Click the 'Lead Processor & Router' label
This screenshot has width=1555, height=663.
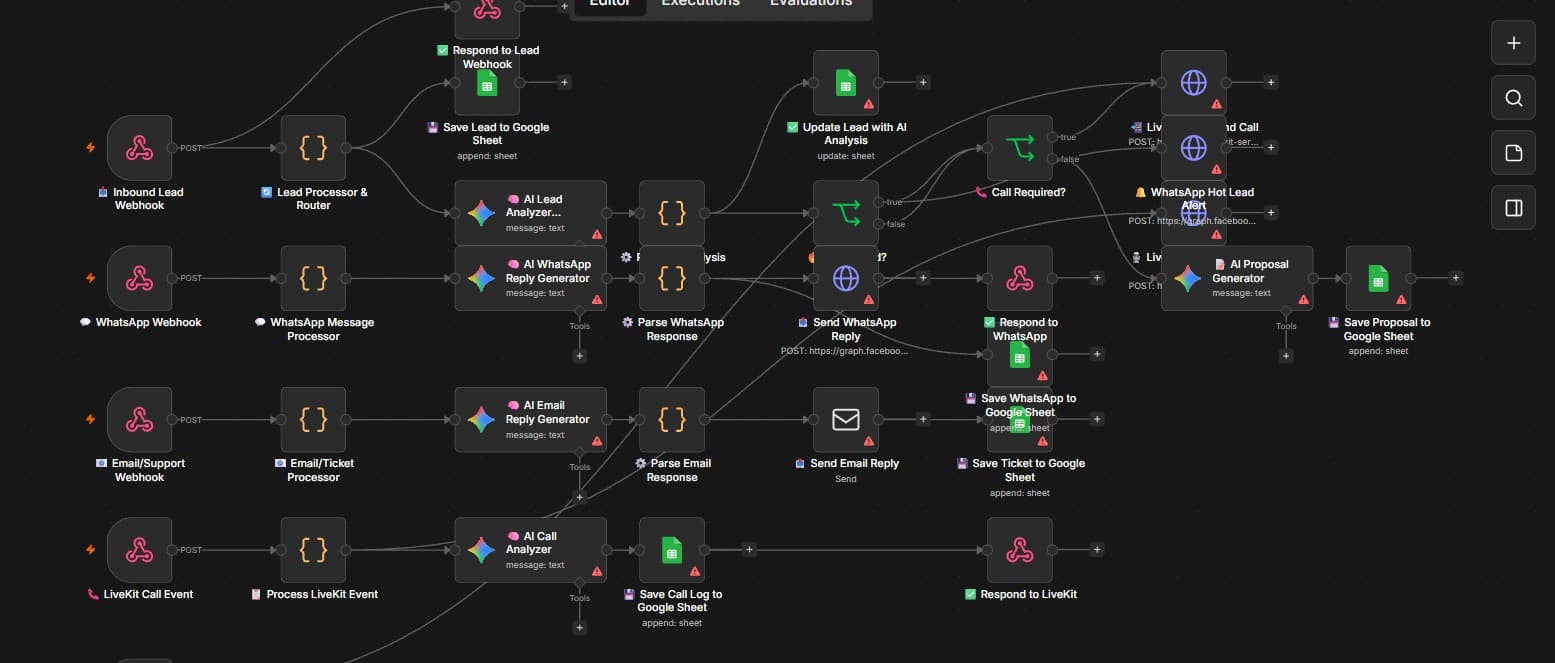[x=314, y=199]
